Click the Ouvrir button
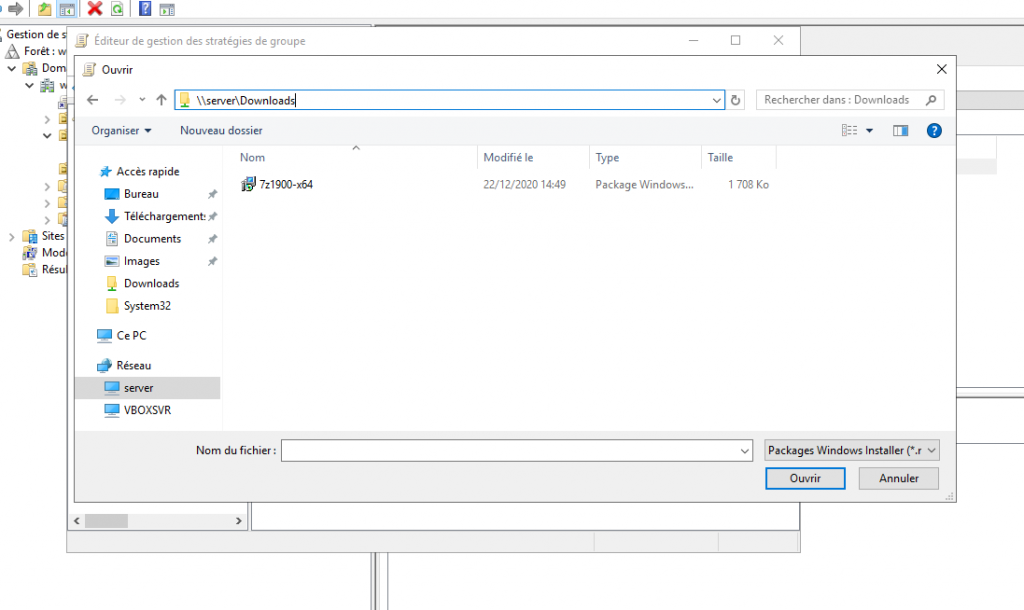The height and width of the screenshot is (610, 1024). pyautogui.click(x=805, y=478)
